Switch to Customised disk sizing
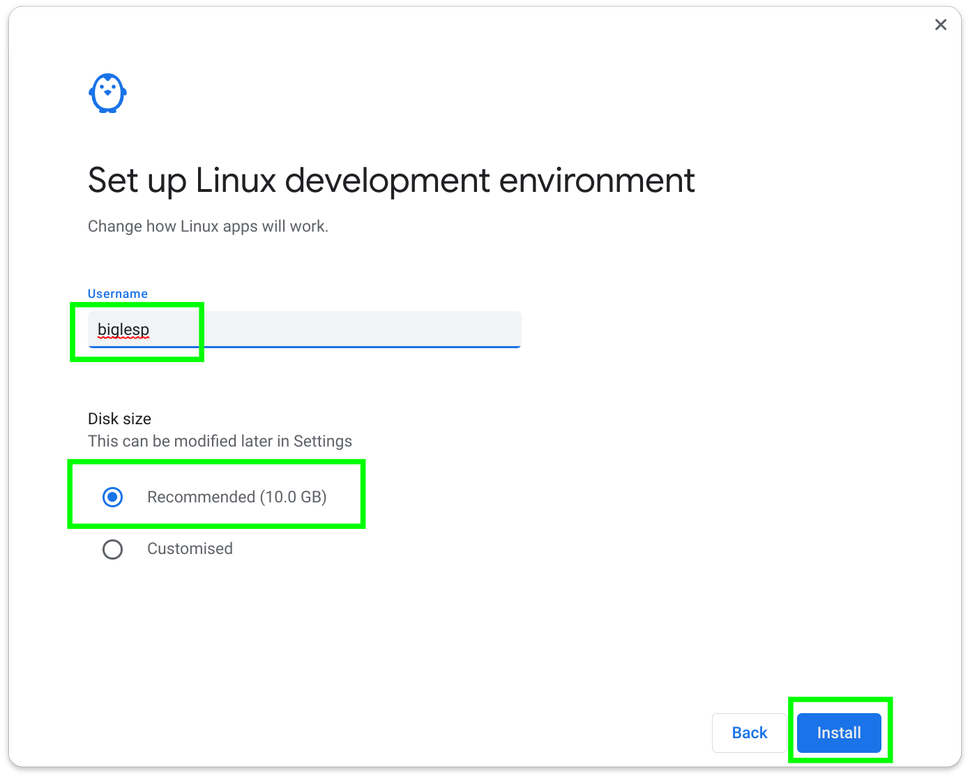The height and width of the screenshot is (778, 970). tap(113, 548)
